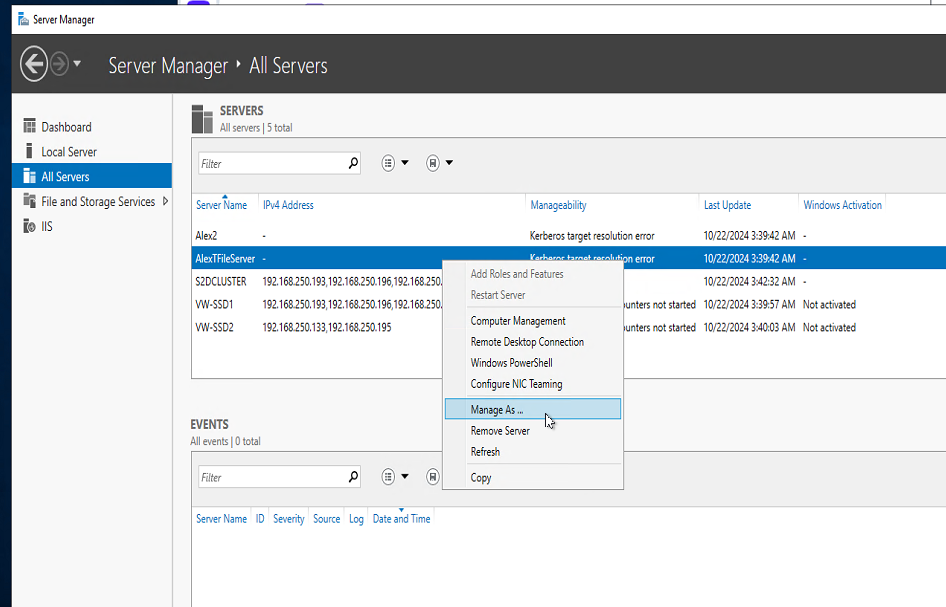Sort events by Log column

(356, 519)
